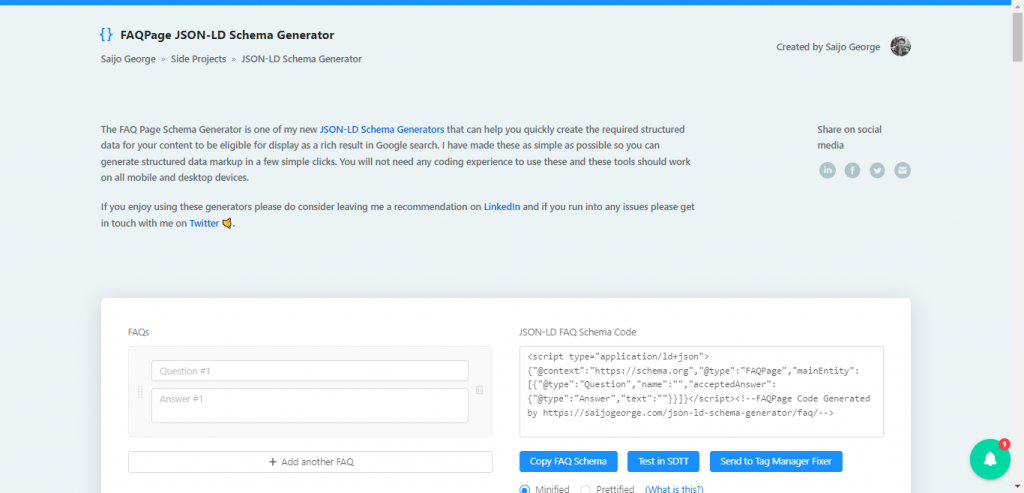Click the curly braces site logo
Image resolution: width=1024 pixels, height=493 pixels.
tap(106, 35)
